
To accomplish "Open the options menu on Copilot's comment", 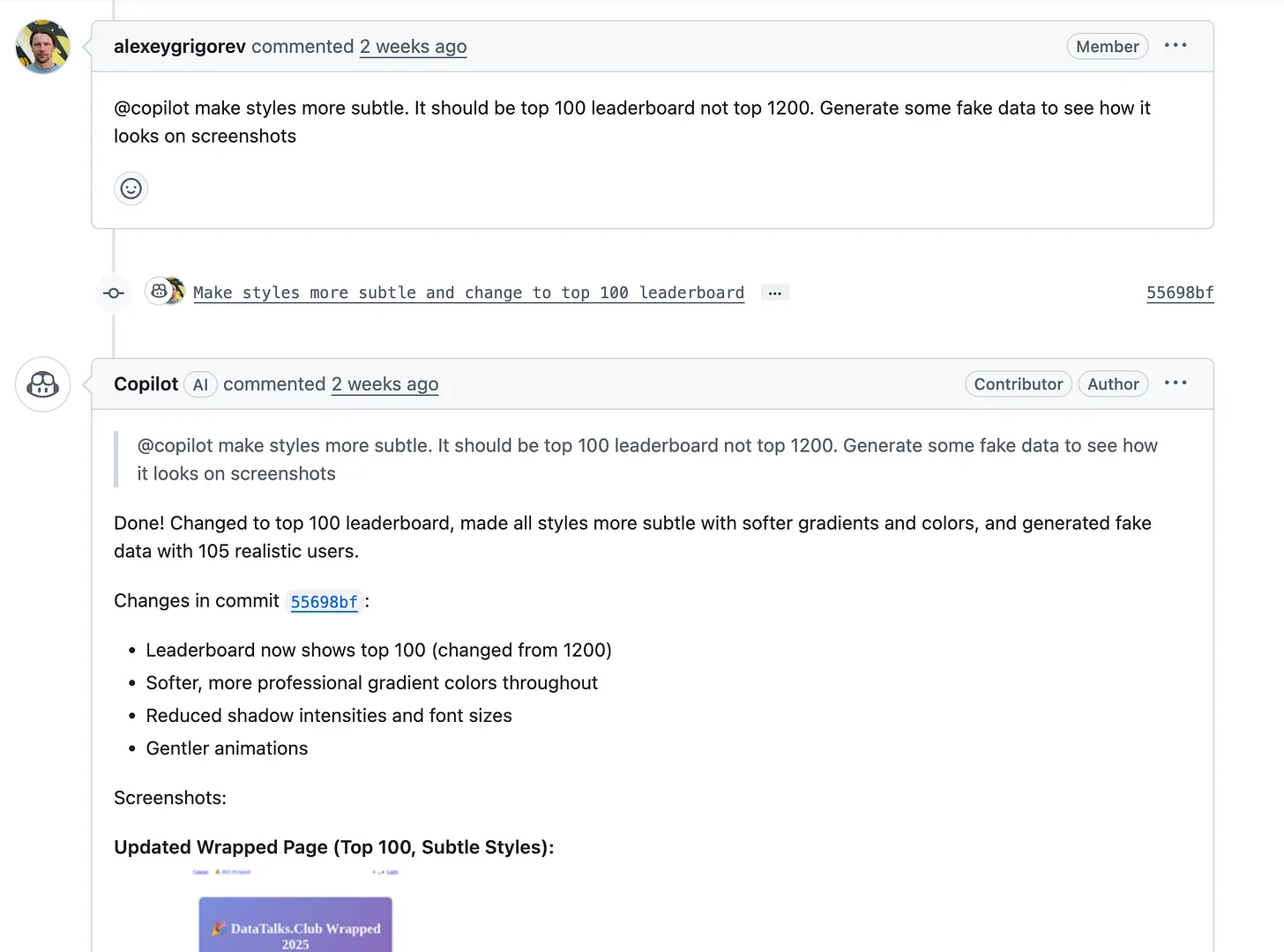I will [x=1176, y=383].
